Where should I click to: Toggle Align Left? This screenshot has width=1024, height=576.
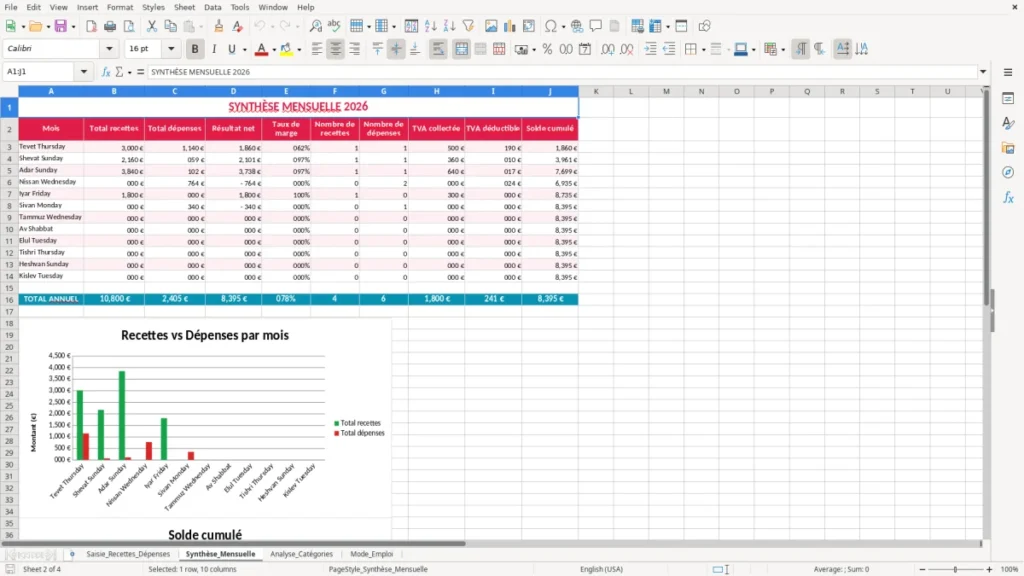(317, 49)
